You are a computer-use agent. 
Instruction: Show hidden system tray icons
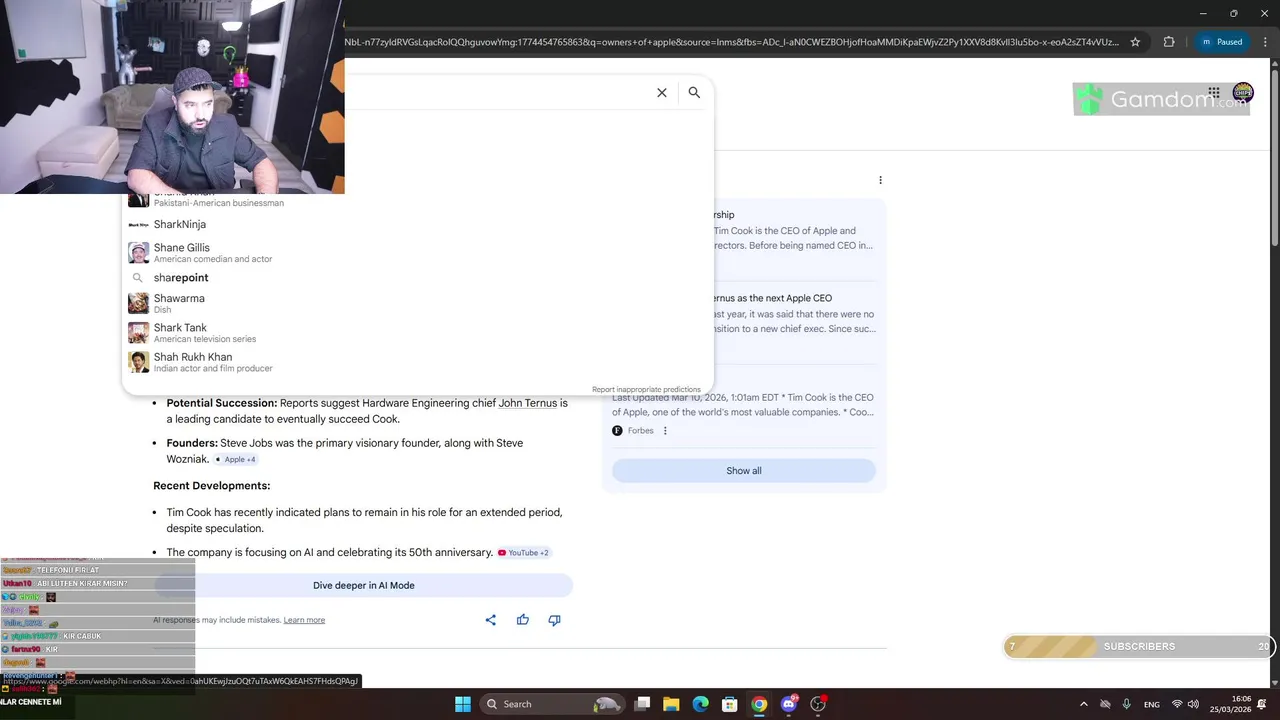1084,704
